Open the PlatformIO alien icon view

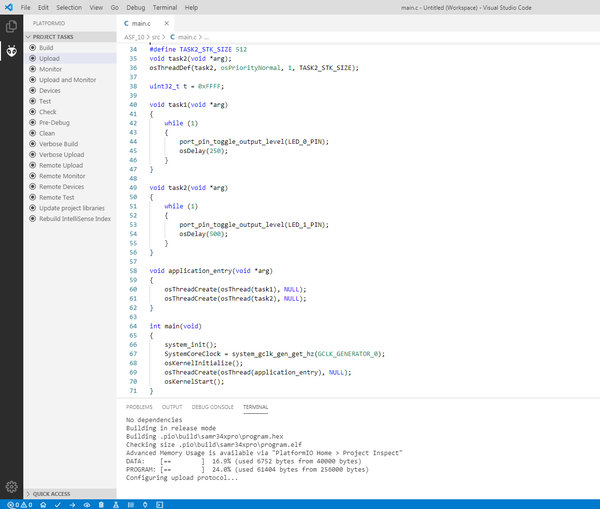[11, 51]
